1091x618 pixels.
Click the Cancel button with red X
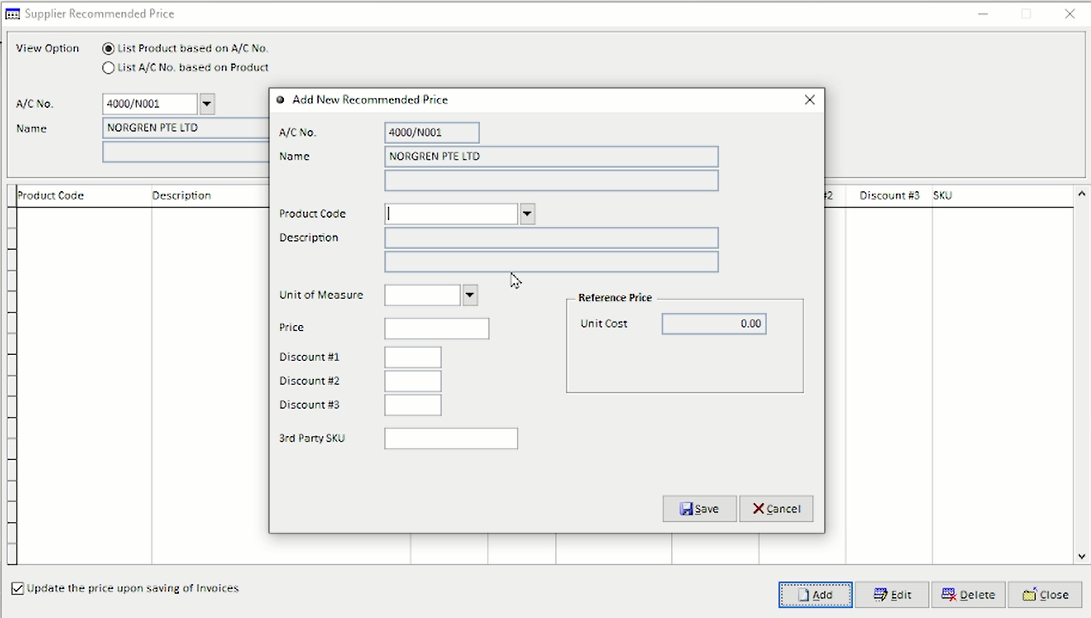pyautogui.click(x=776, y=509)
